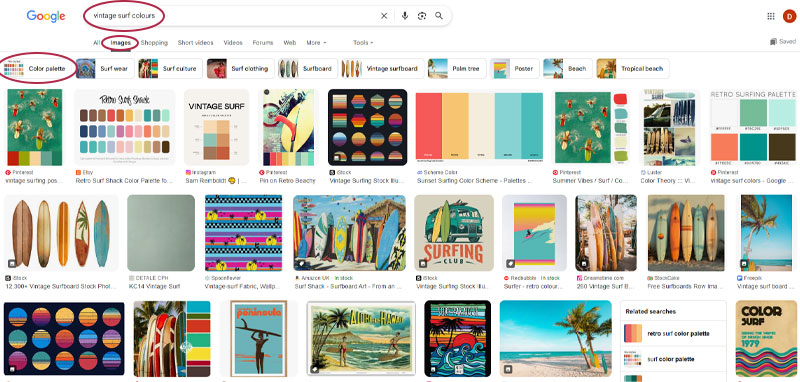The image size is (800, 382).
Task: Start voice search with microphone icon
Action: [405, 16]
